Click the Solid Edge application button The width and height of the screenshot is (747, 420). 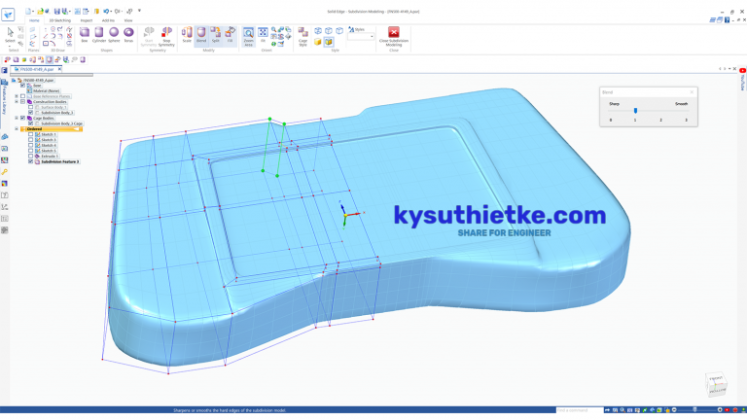[x=8, y=14]
